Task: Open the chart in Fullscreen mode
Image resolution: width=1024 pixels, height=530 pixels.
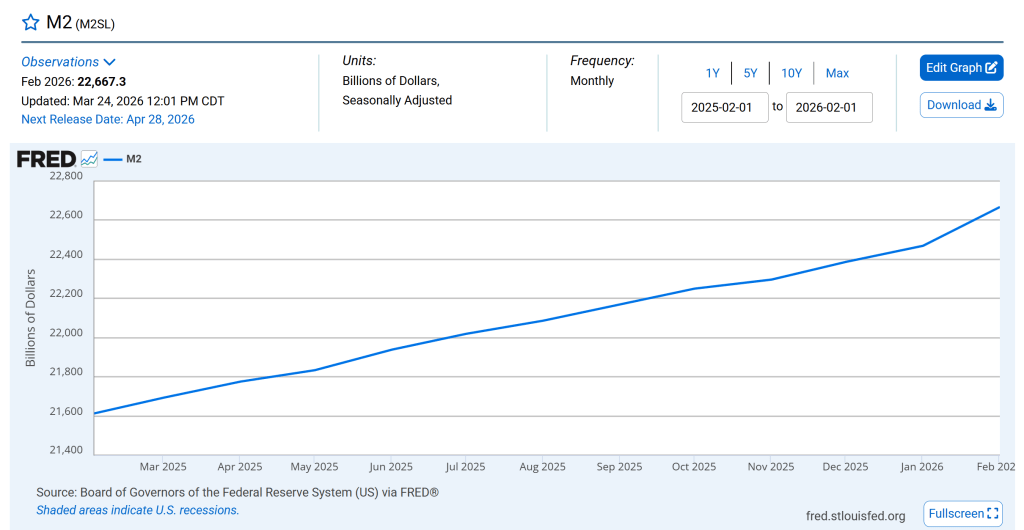Action: (962, 514)
